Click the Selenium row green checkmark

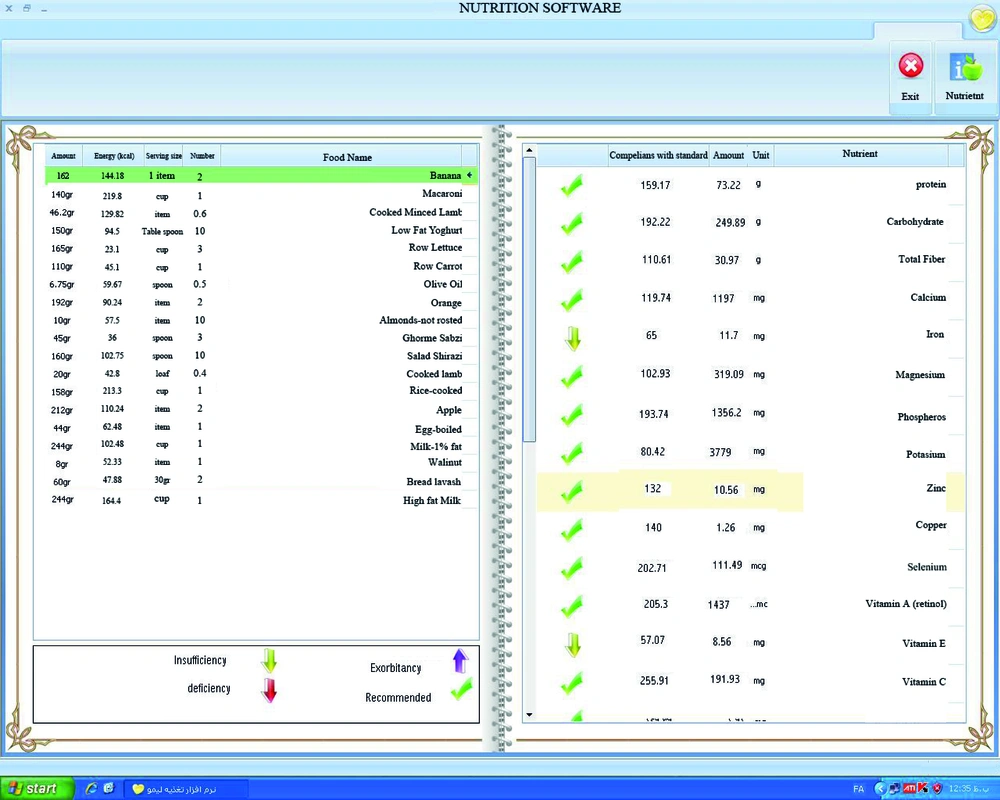tap(572, 568)
